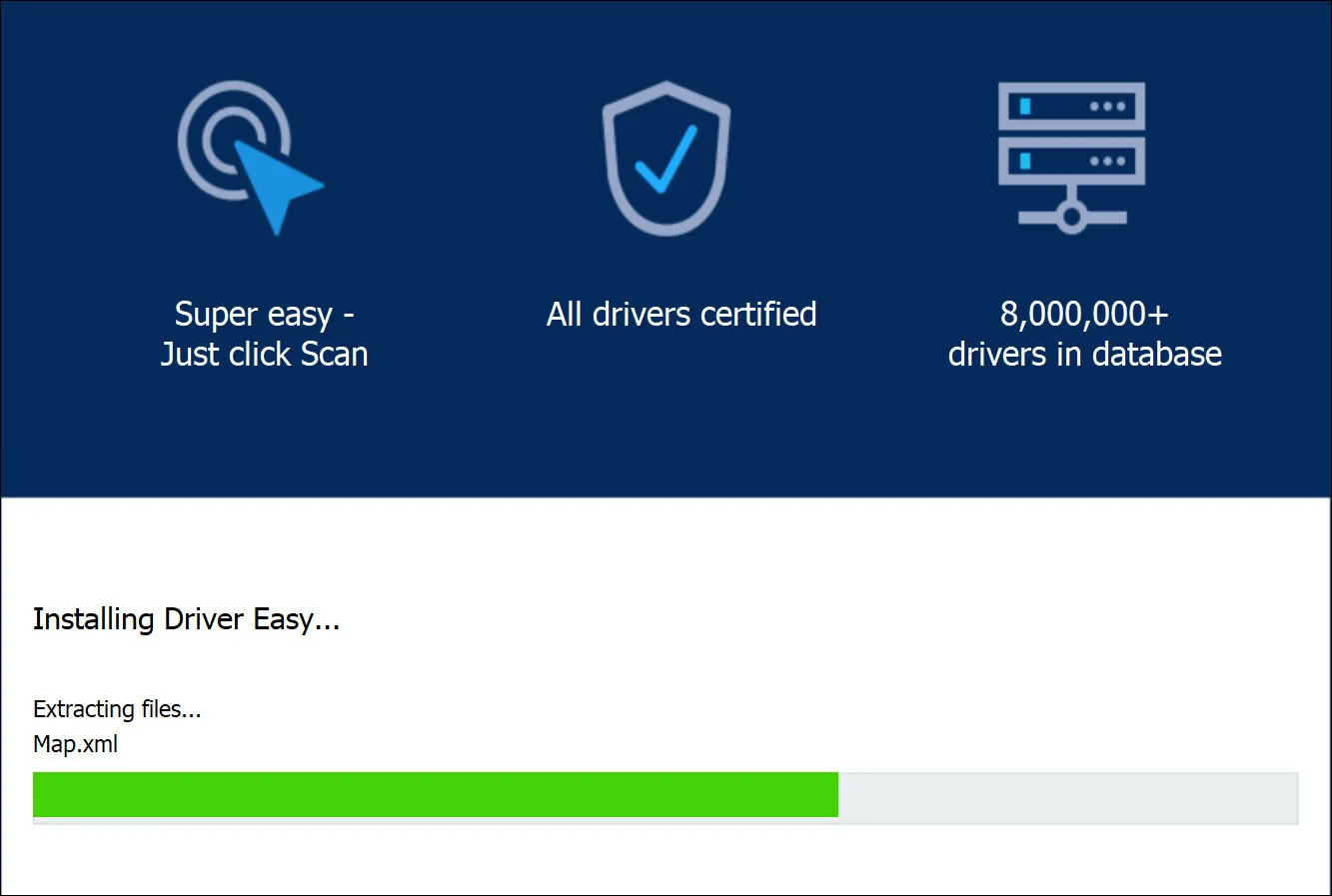Click the network node circle below servers
This screenshot has width=1332, height=896.
1071,216
